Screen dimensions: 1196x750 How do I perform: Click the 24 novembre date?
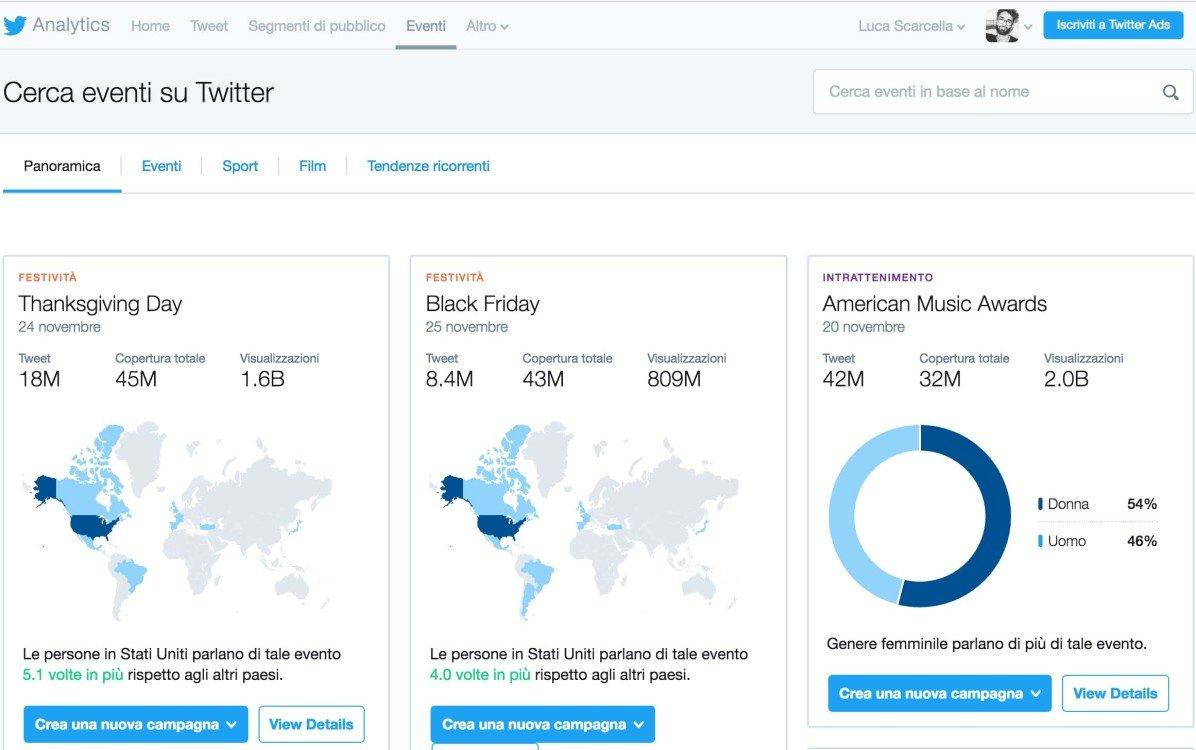(x=59, y=327)
